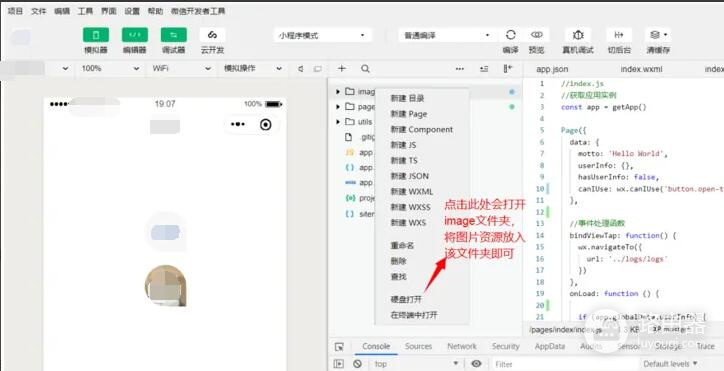Open file search magnifier in explorer
Screen dimensions: 724x371
click(x=365, y=68)
